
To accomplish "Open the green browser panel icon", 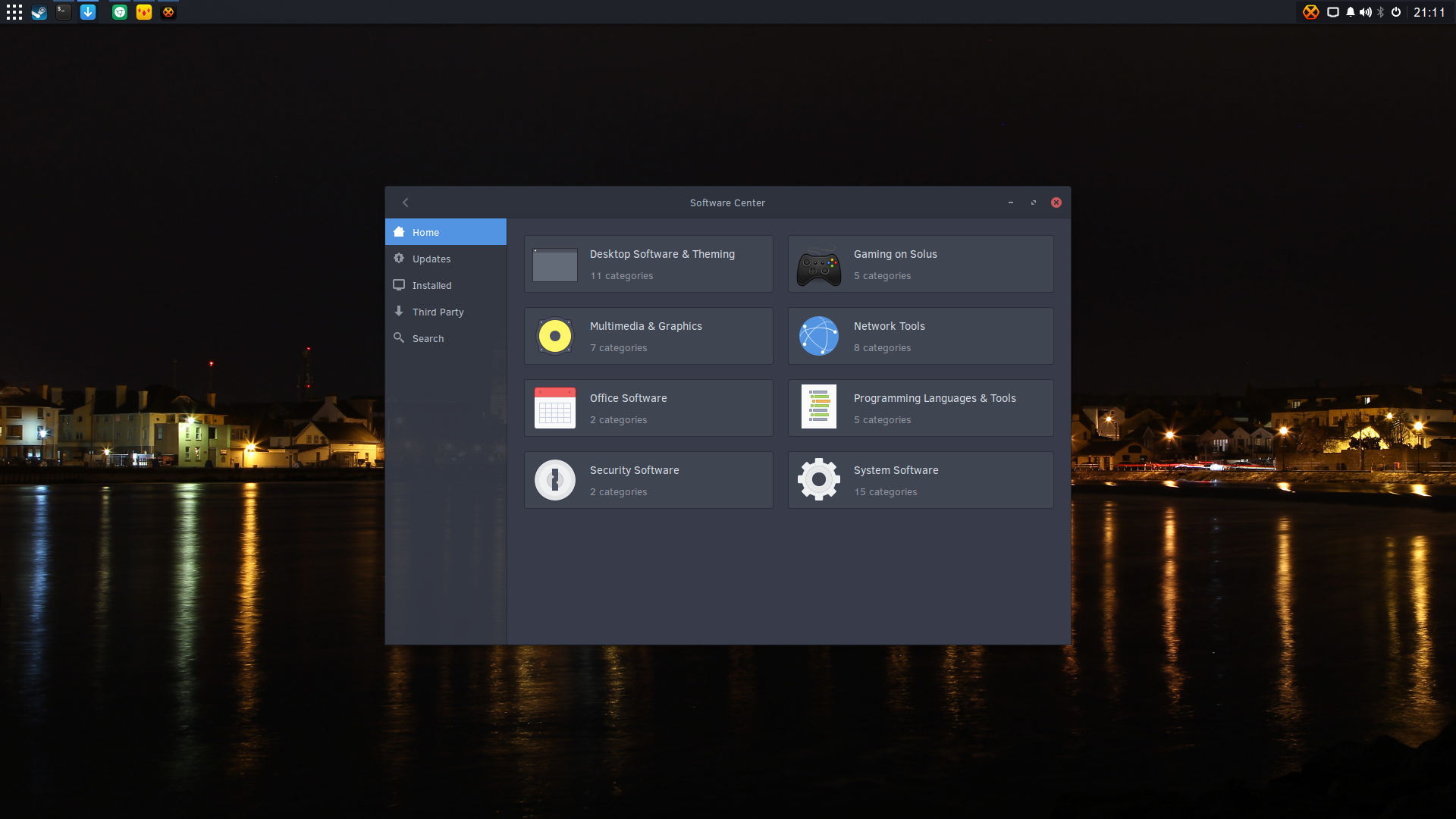I will point(120,12).
